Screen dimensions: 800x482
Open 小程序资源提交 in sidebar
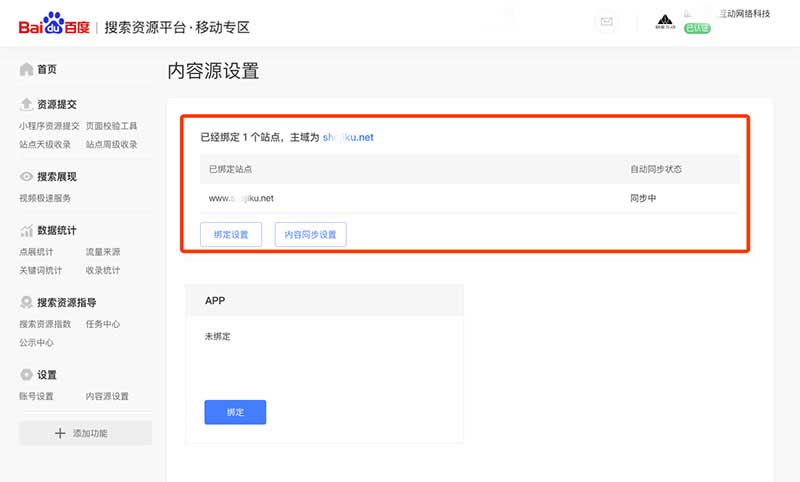point(48,126)
